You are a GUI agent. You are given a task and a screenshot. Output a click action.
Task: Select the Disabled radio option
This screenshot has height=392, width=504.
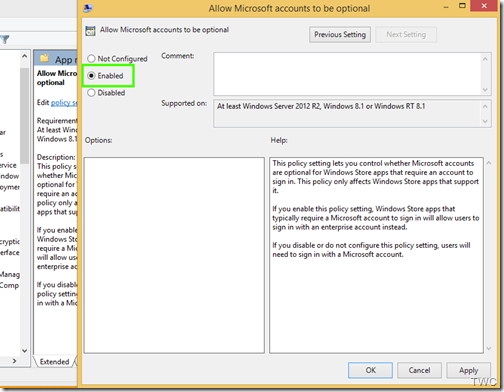106,93
